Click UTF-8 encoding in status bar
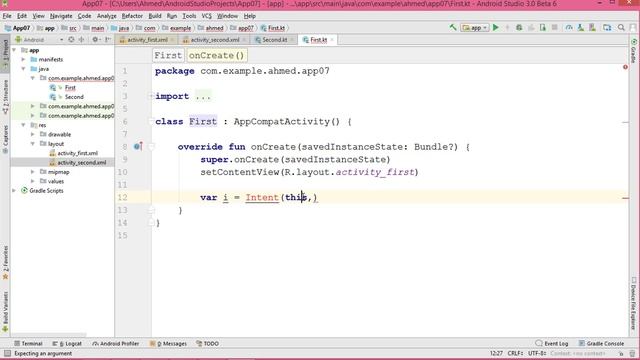The image size is (640, 360). click(x=537, y=353)
